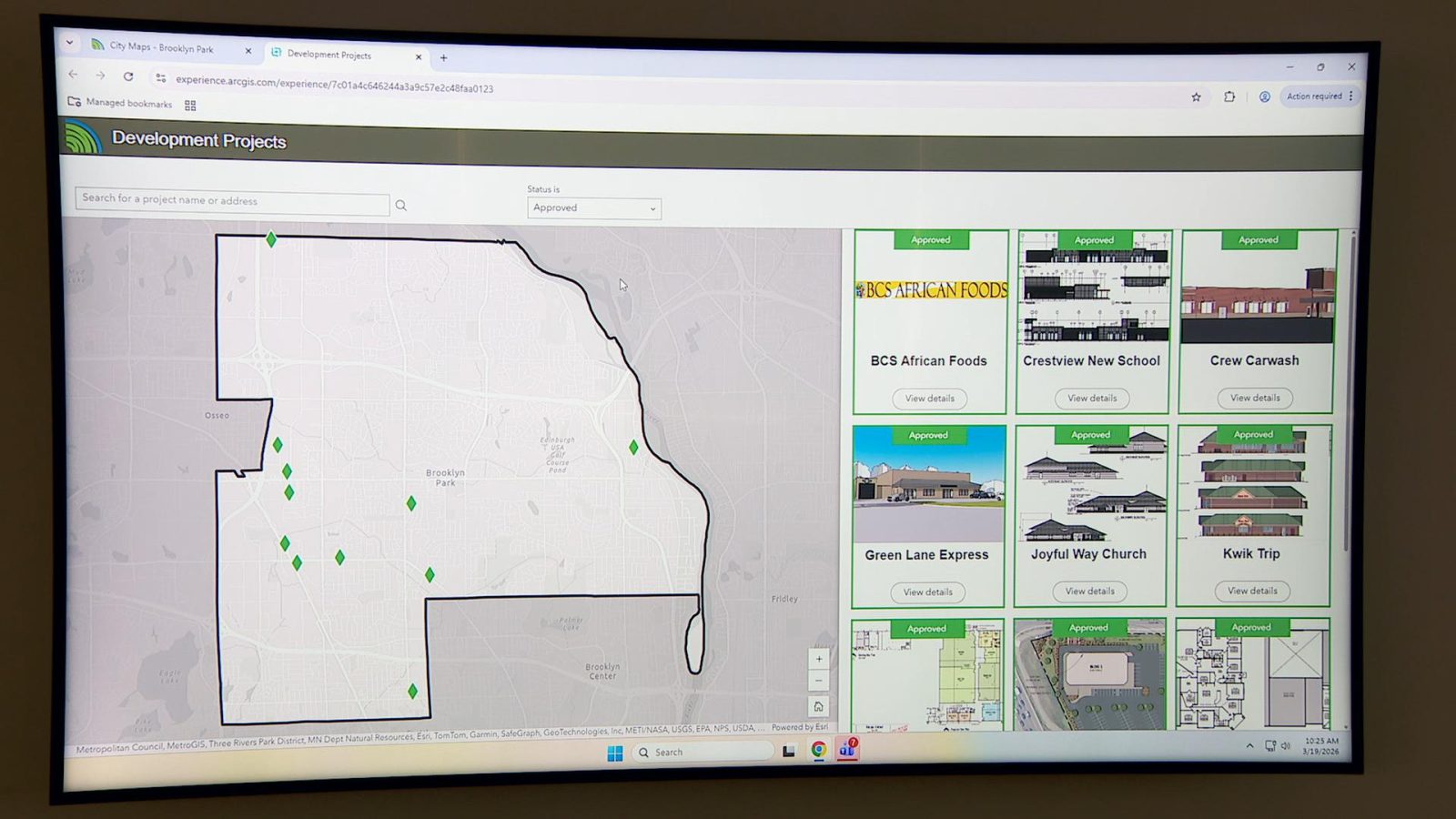The height and width of the screenshot is (819, 1456).
Task: View details for BCS African Foods
Action: (929, 398)
